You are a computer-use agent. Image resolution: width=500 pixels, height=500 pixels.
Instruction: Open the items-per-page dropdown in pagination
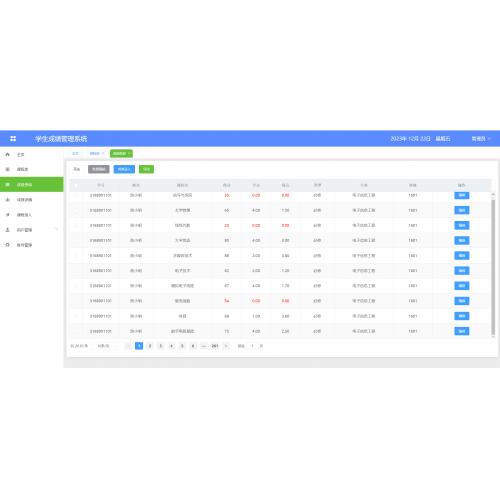[x=108, y=346]
